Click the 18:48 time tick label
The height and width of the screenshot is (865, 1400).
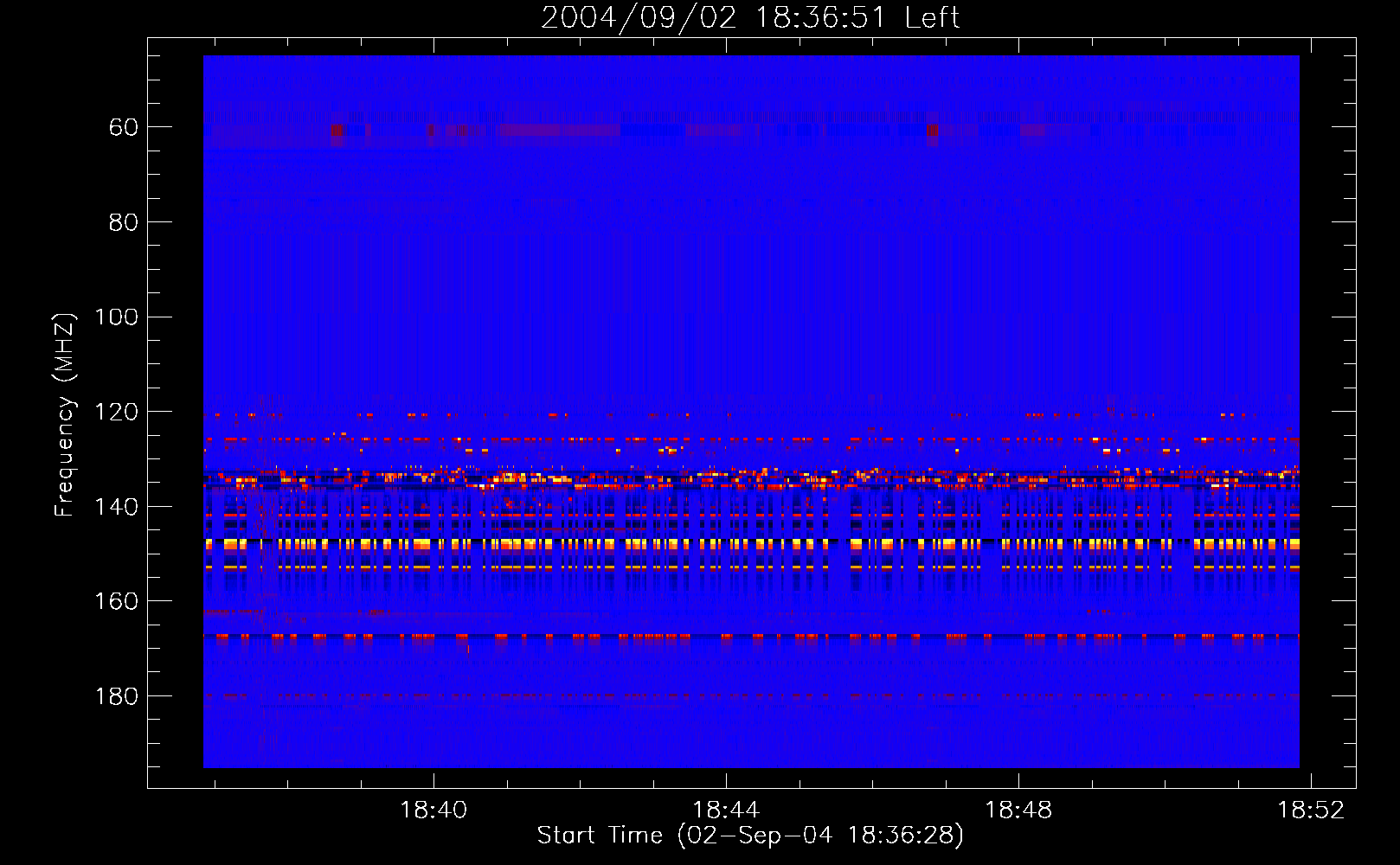(1019, 811)
